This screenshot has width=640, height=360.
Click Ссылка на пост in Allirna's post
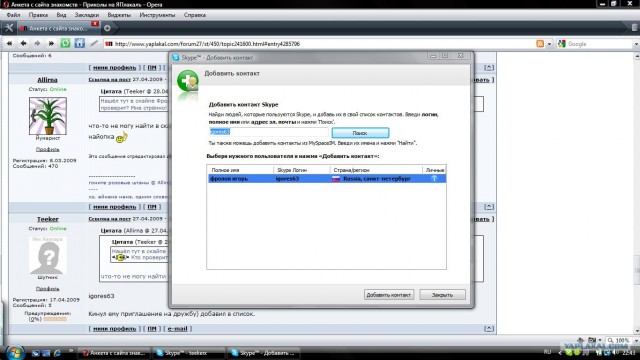[109, 80]
